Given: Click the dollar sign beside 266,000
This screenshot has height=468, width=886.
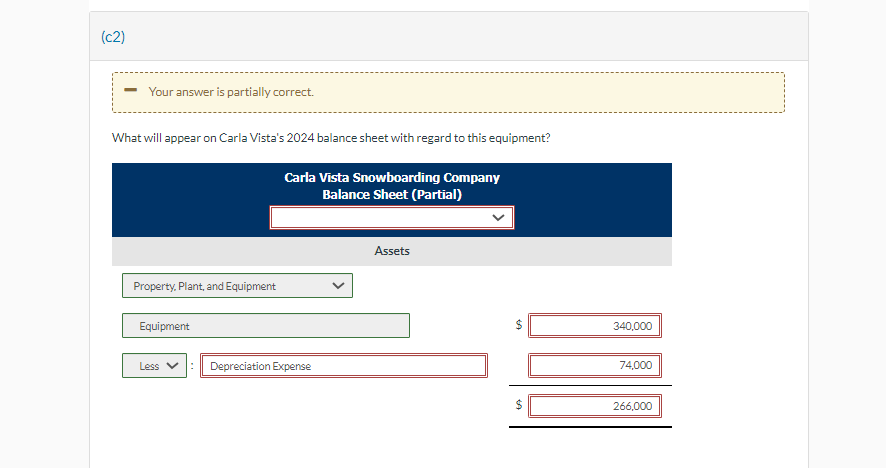Looking at the screenshot, I should [518, 405].
